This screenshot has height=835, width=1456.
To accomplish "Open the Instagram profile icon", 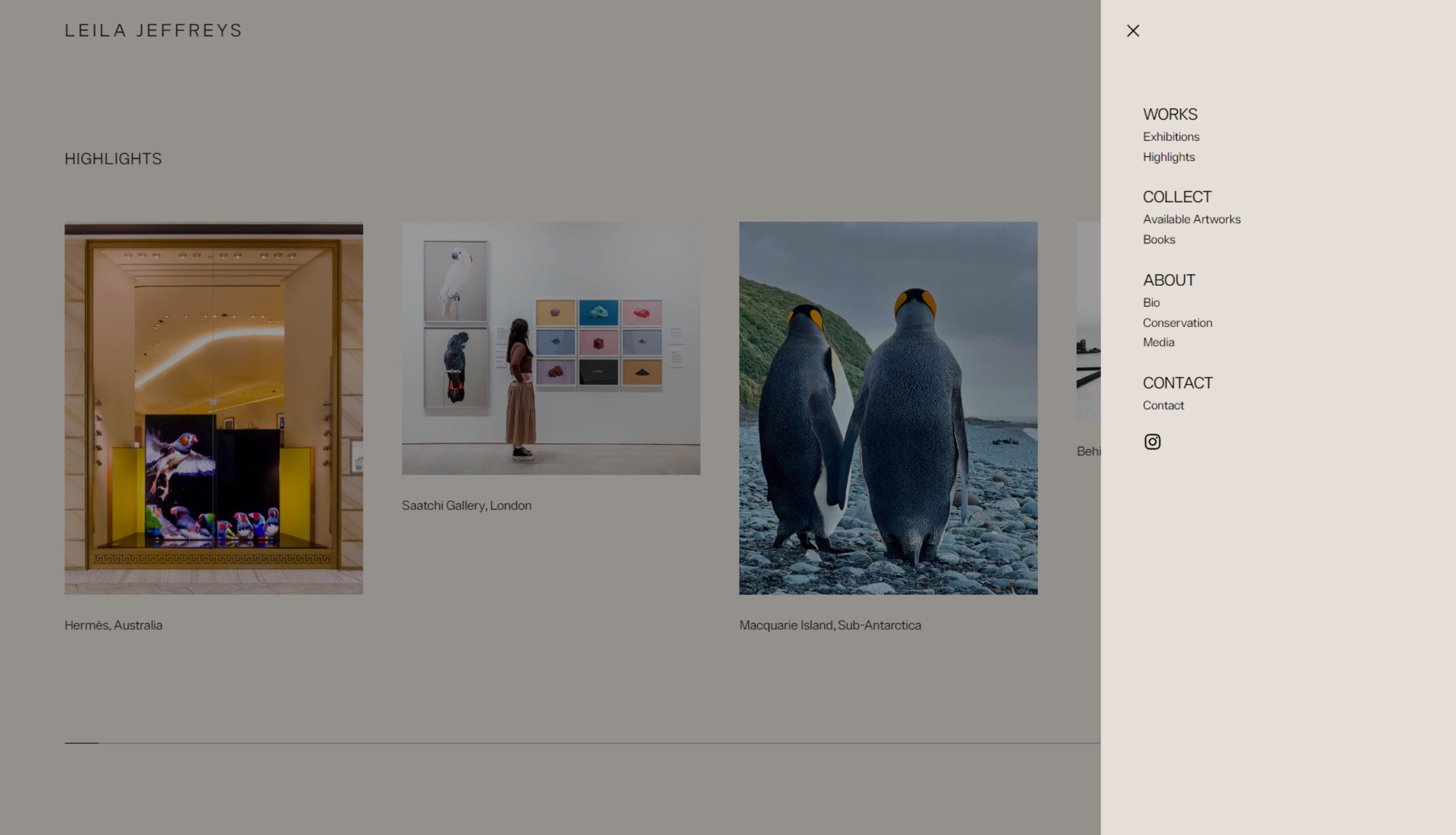I will click(1152, 442).
